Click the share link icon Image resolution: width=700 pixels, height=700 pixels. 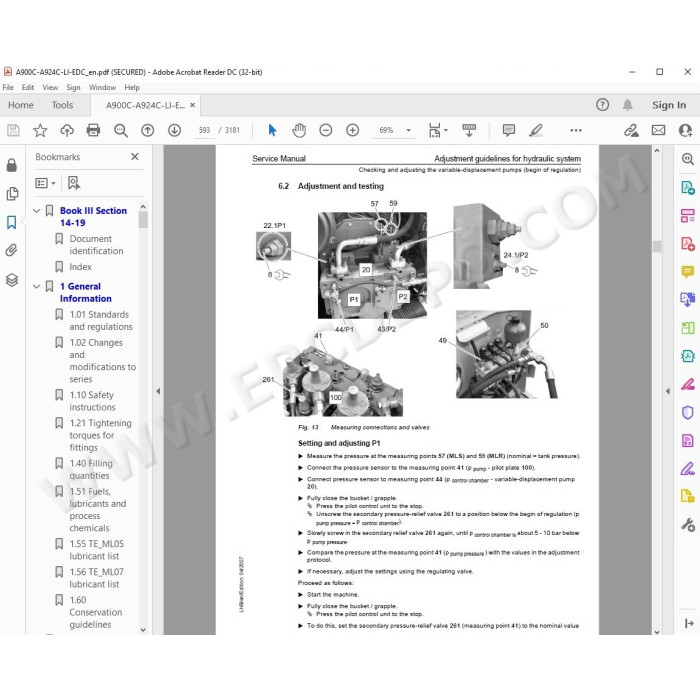tap(631, 130)
